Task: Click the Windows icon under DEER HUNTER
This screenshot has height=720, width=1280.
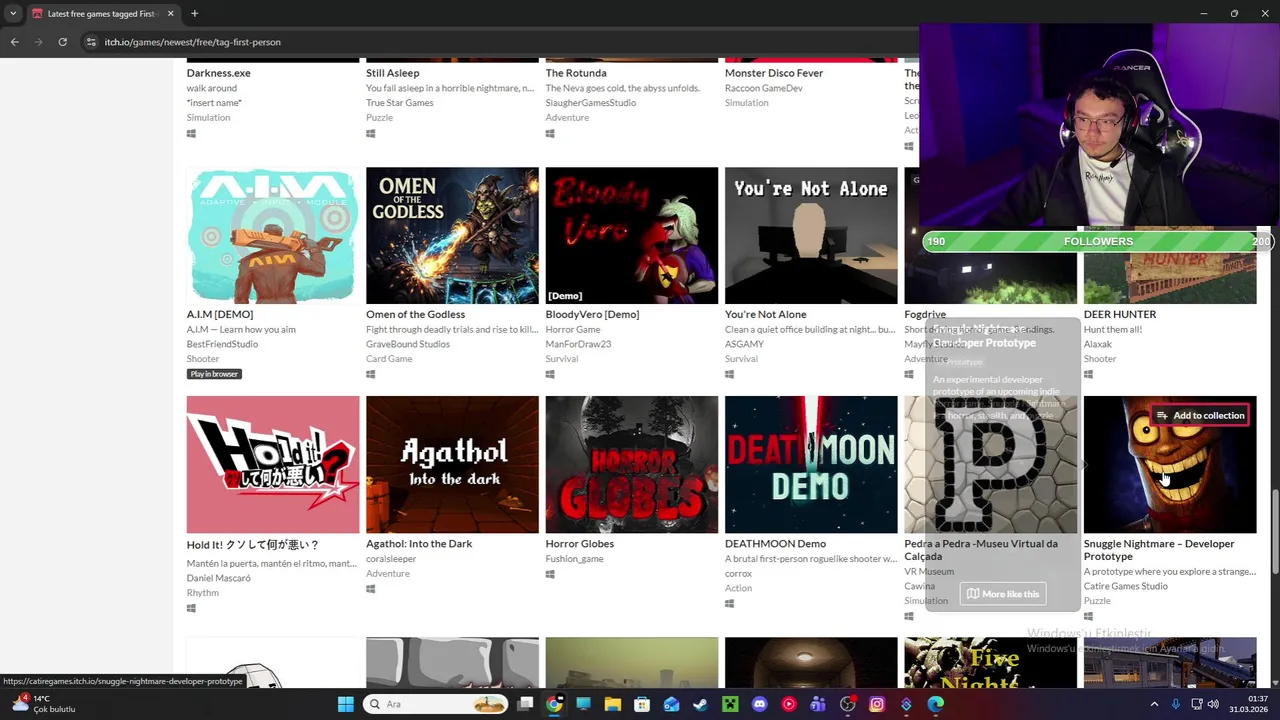Action: point(1088,374)
